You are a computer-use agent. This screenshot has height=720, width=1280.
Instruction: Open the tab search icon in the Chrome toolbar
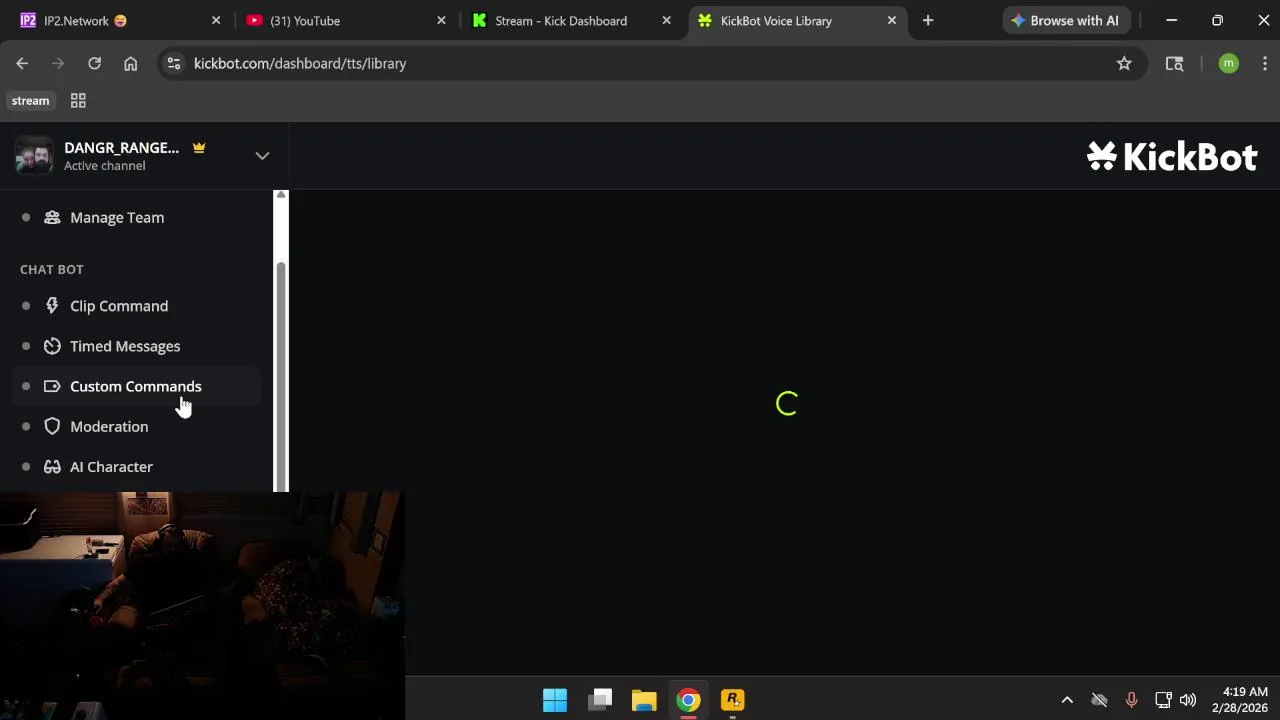point(1175,64)
